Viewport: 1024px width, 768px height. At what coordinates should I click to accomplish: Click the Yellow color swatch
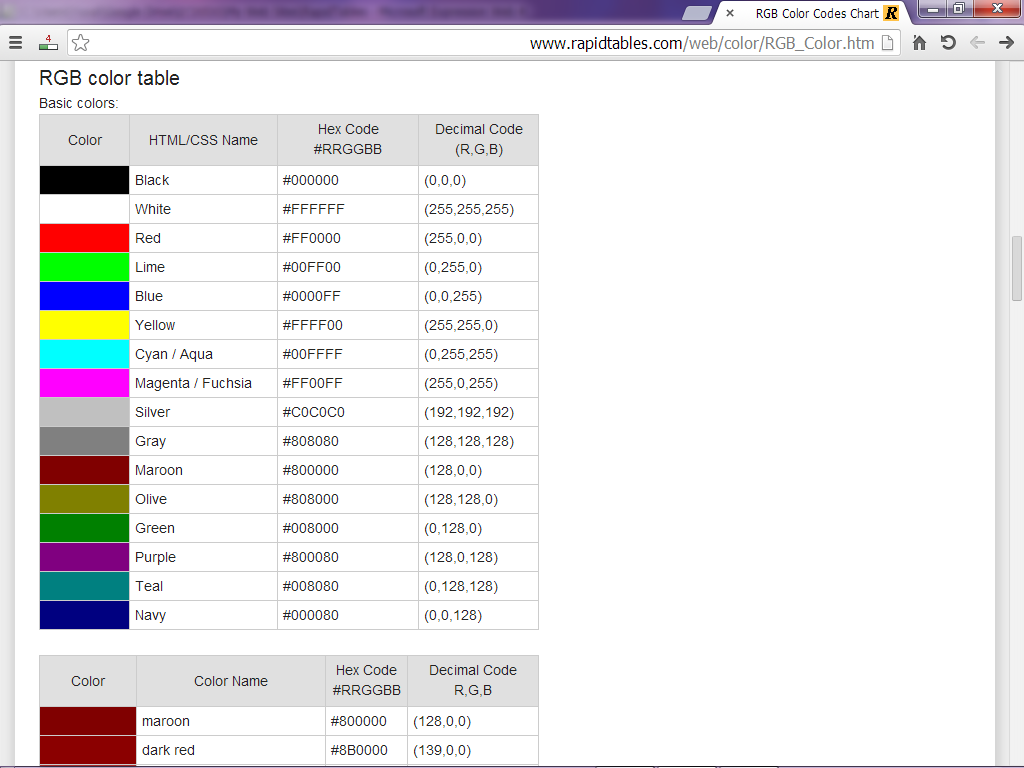tap(85, 325)
